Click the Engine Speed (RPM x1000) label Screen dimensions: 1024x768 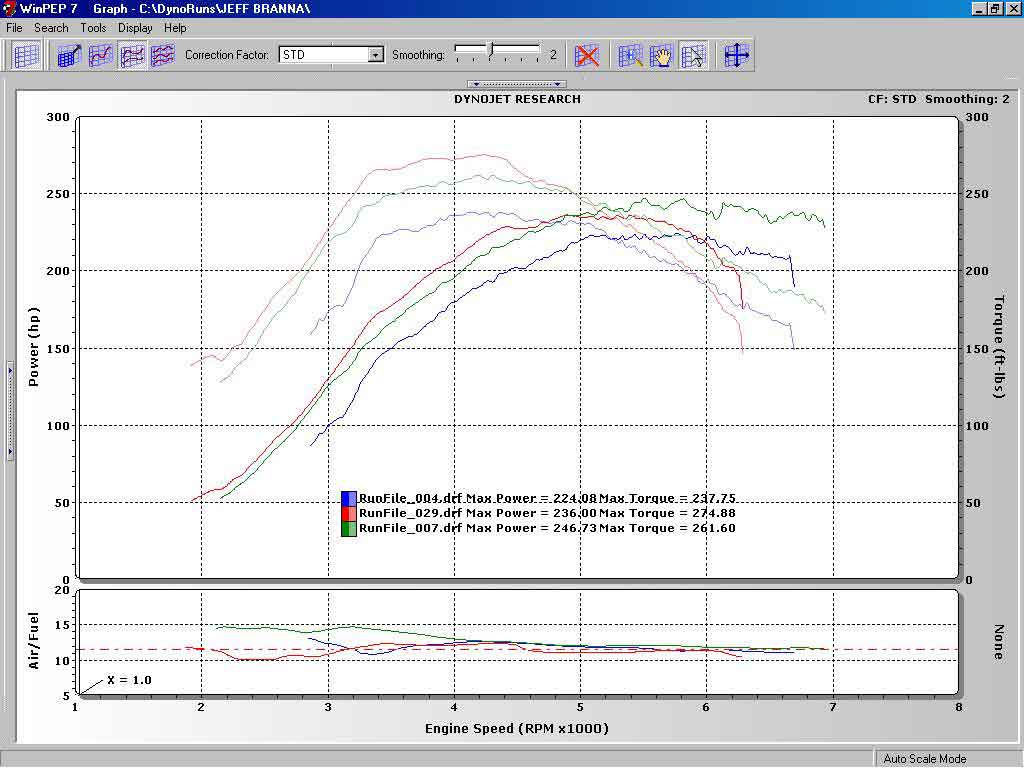coord(517,728)
